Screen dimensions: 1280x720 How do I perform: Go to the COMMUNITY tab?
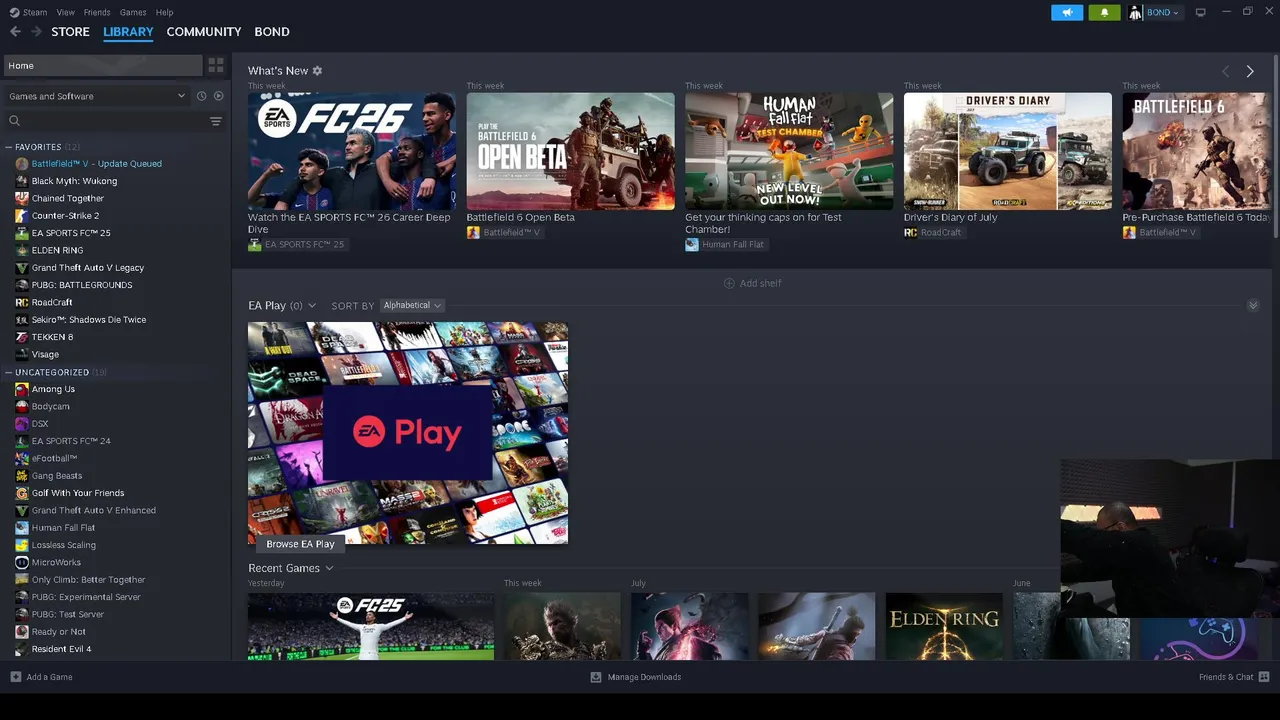click(x=204, y=32)
